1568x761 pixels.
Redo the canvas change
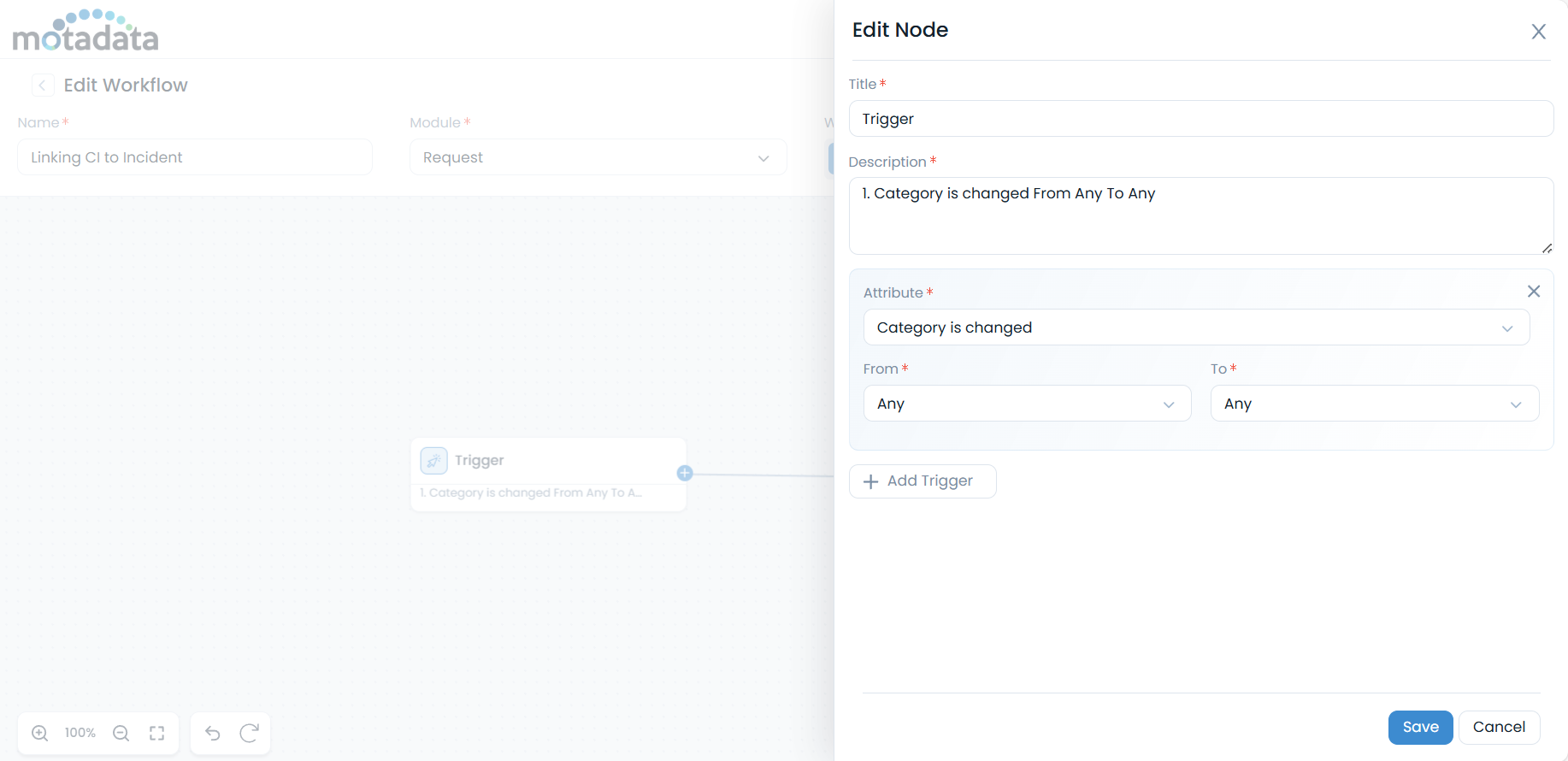250,733
